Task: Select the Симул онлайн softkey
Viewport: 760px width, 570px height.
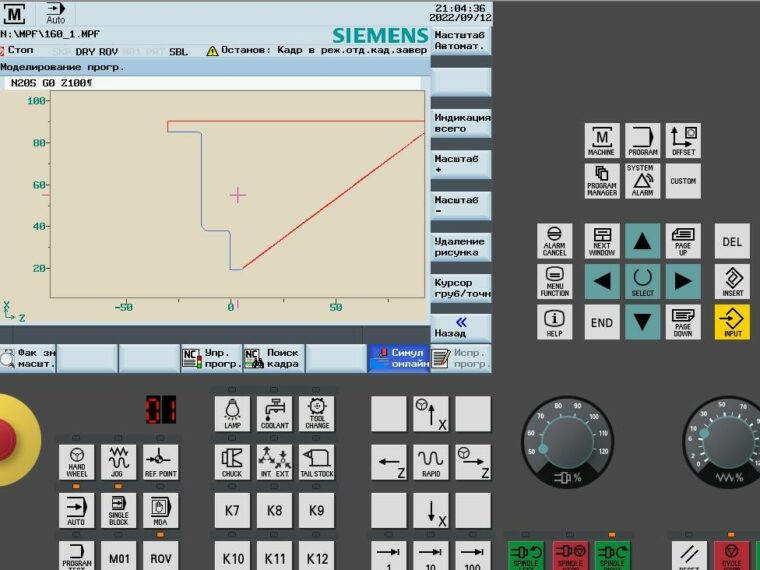Action: tap(398, 359)
